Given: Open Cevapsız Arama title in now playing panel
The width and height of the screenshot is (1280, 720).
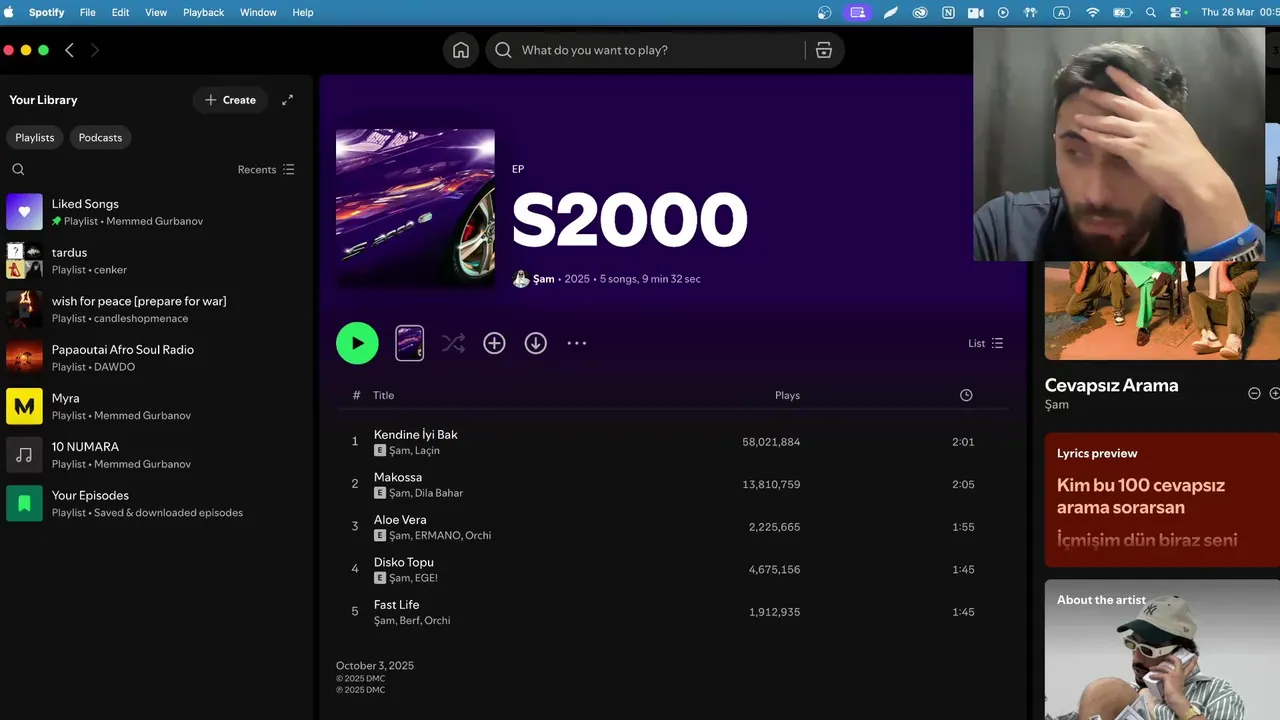Looking at the screenshot, I should pos(1111,385).
